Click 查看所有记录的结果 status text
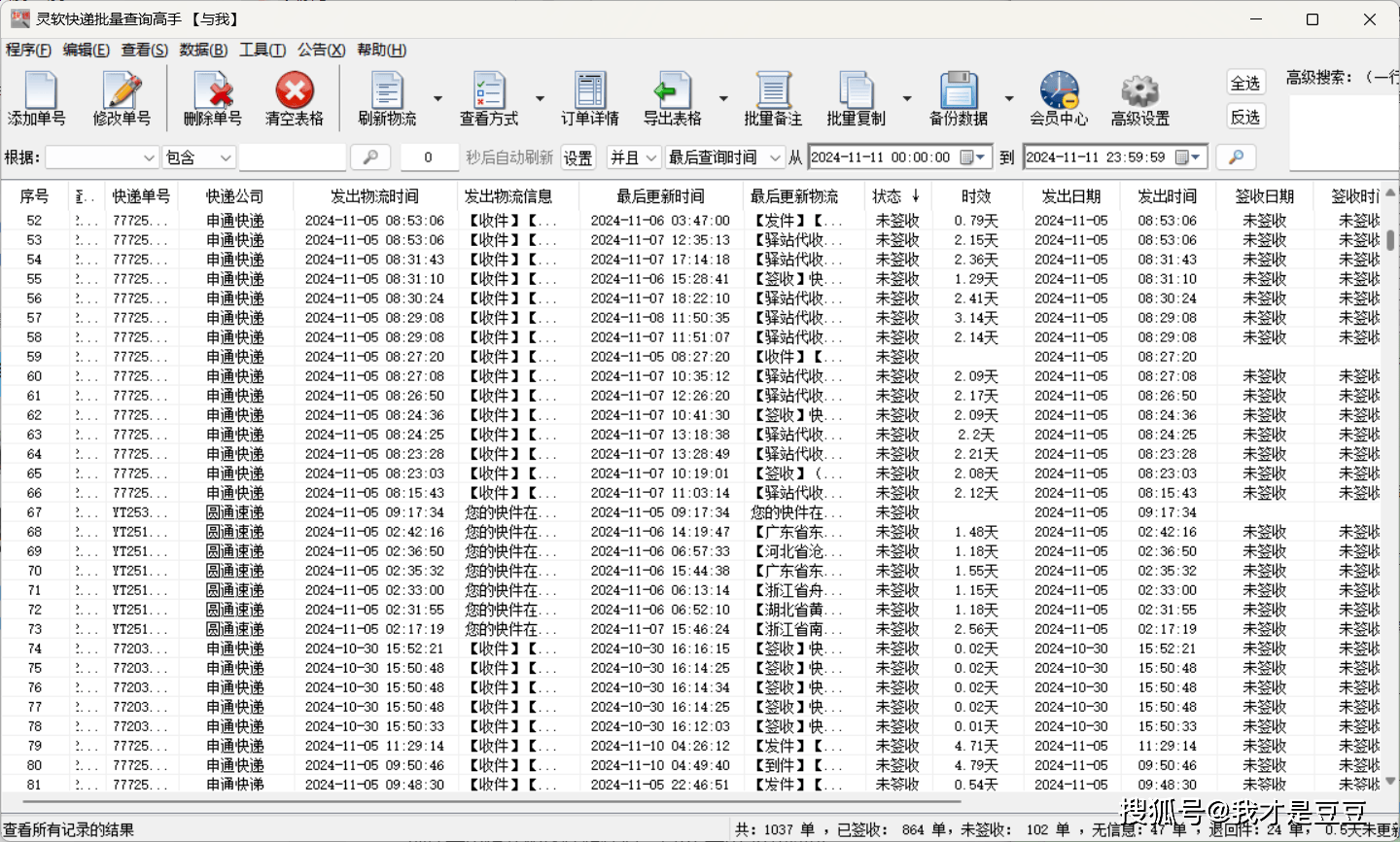Viewport: 1400px width, 842px height. (x=69, y=830)
